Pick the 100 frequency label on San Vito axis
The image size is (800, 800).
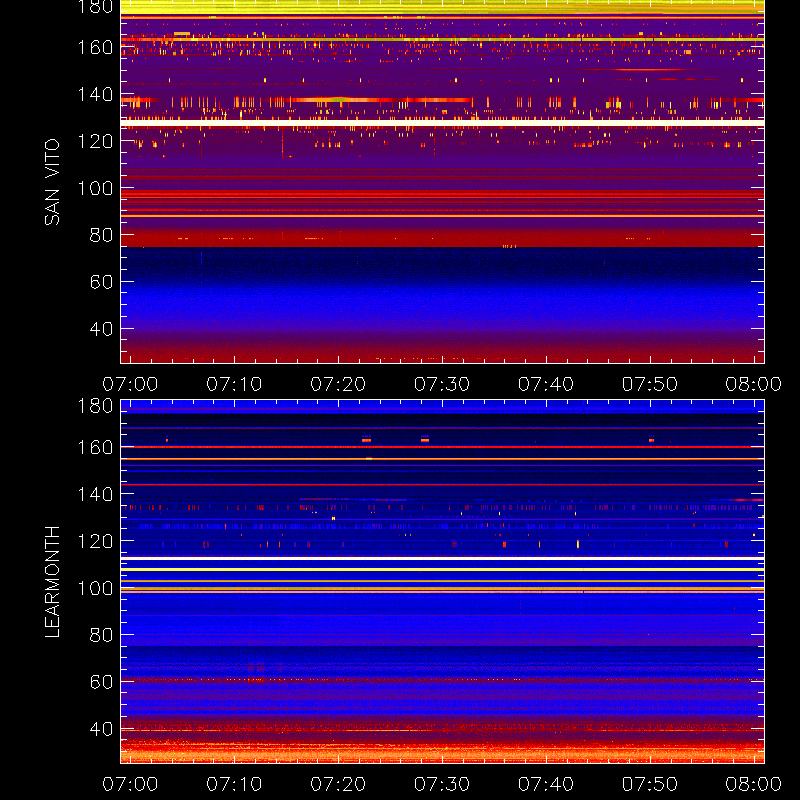point(95,188)
